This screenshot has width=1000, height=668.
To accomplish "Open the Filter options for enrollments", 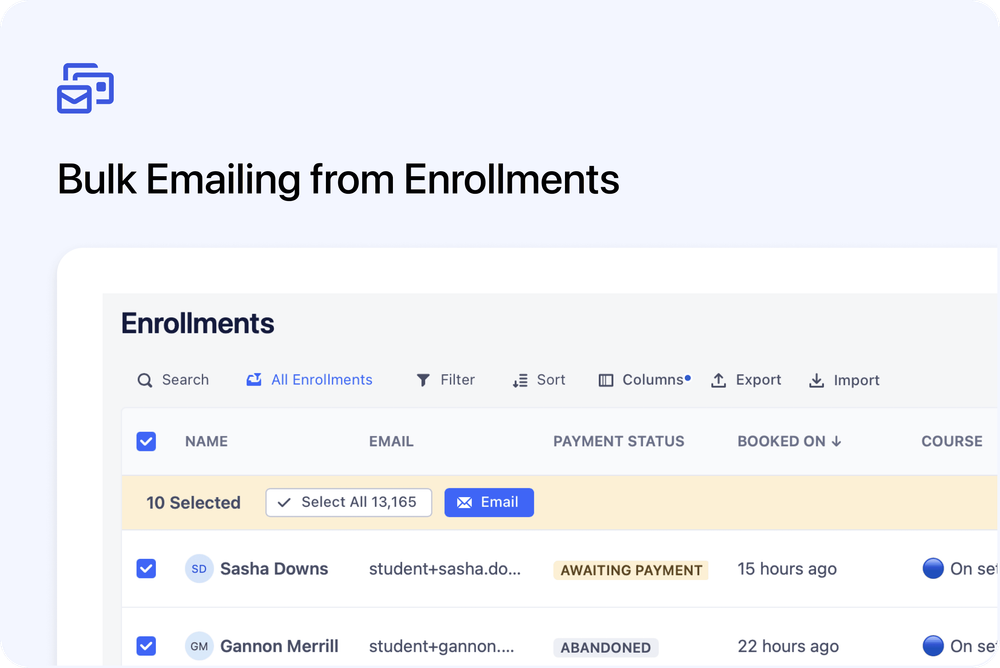I will (x=445, y=380).
